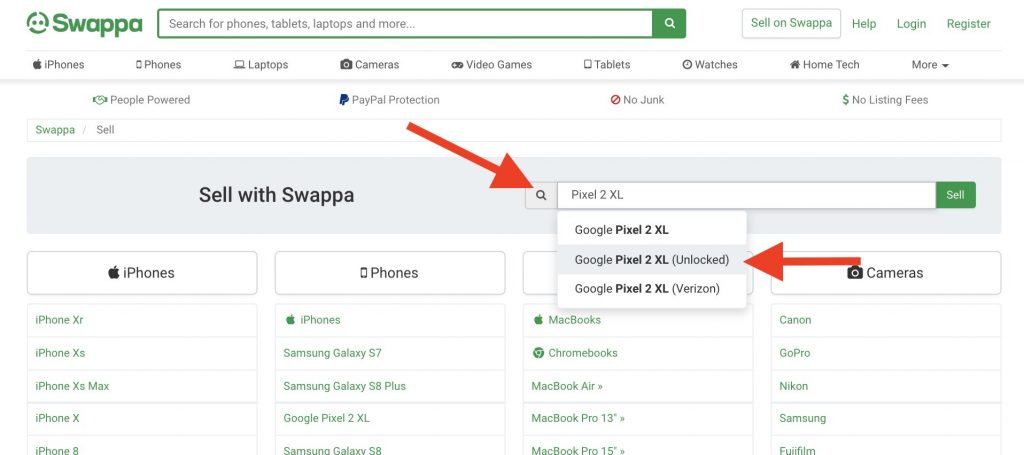Click the iPhones category header button

(142, 273)
